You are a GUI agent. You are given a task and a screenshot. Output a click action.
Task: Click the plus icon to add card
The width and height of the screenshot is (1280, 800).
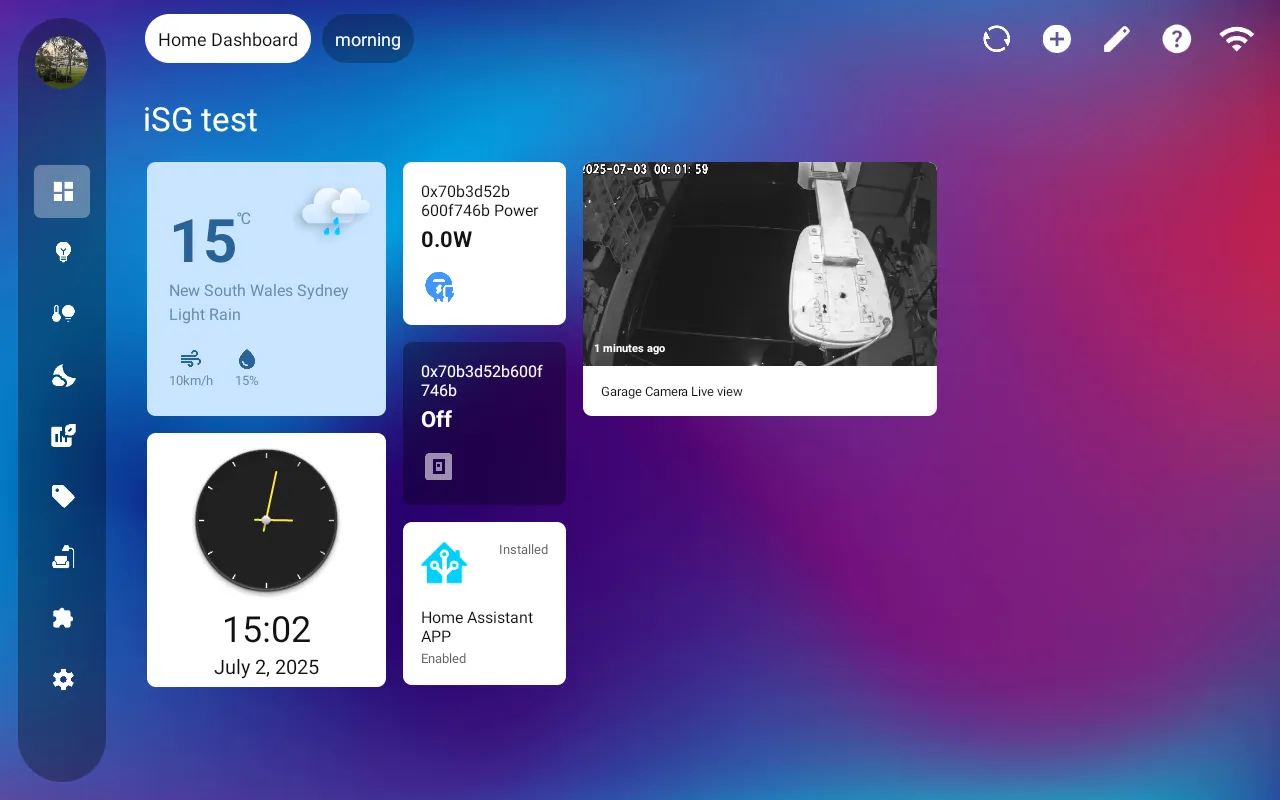tap(1056, 39)
